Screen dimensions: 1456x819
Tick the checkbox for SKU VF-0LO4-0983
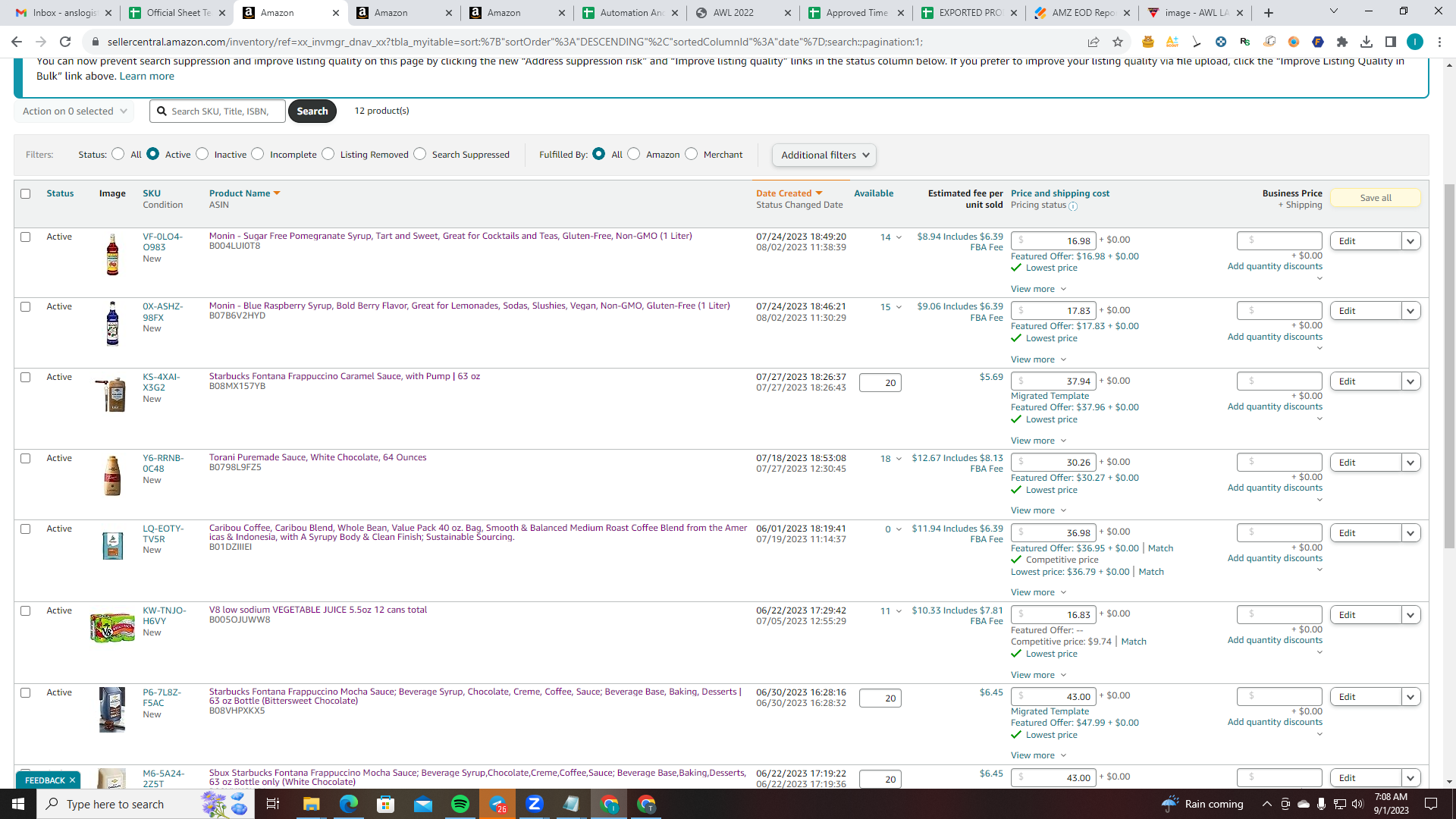tap(26, 237)
